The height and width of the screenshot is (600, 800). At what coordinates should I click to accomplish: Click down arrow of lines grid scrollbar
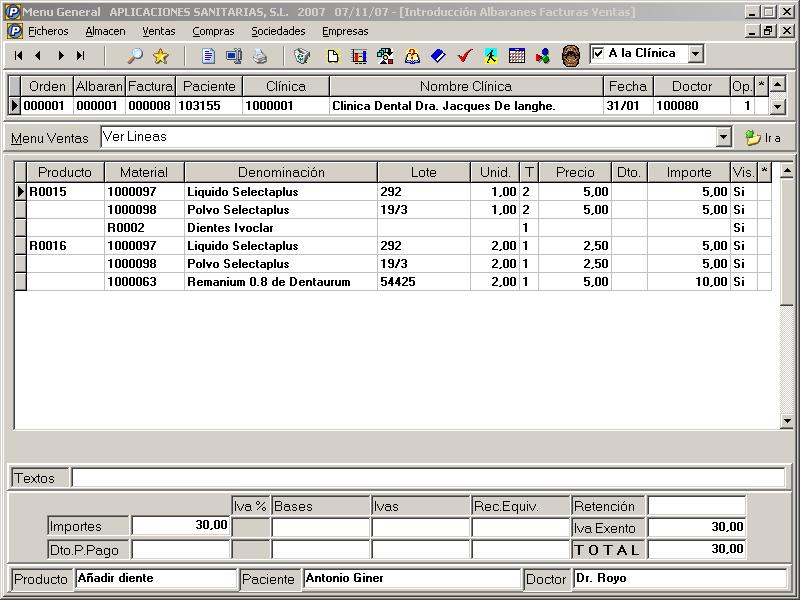(x=787, y=421)
